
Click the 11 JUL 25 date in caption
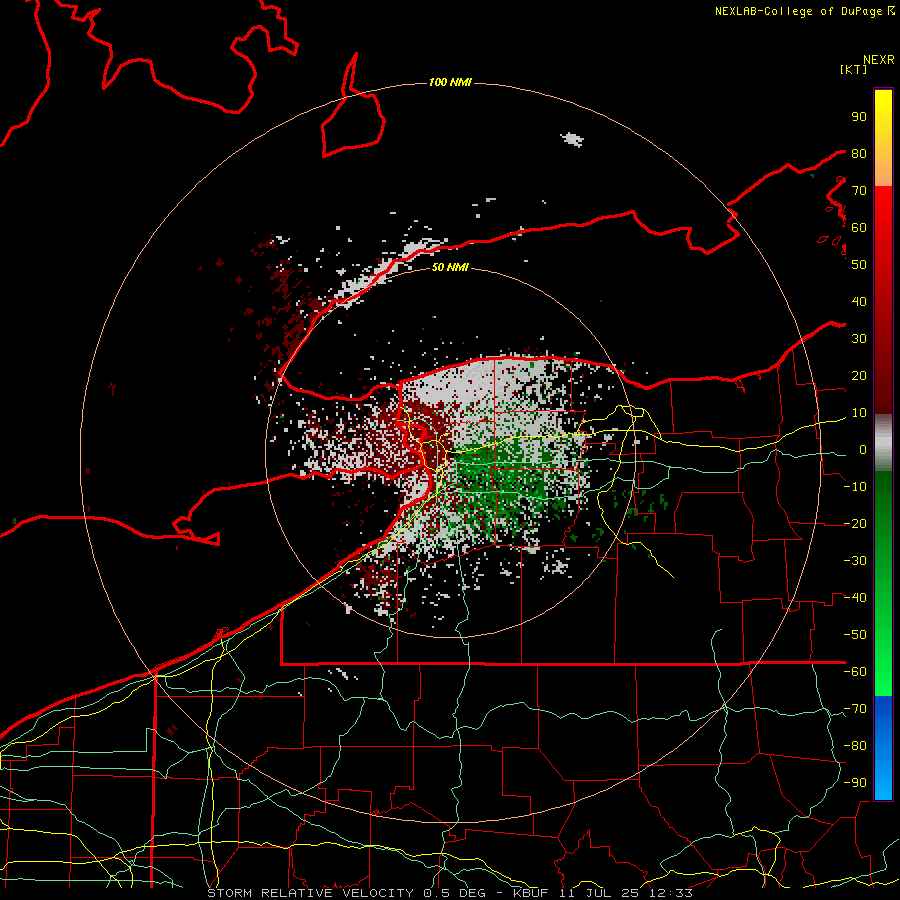[598, 893]
